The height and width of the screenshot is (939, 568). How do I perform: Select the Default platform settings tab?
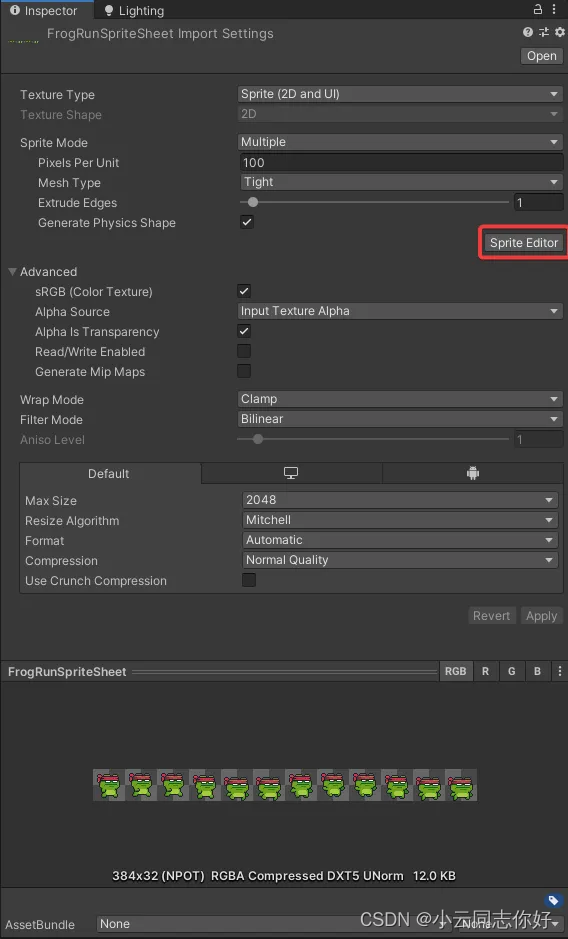(108, 473)
